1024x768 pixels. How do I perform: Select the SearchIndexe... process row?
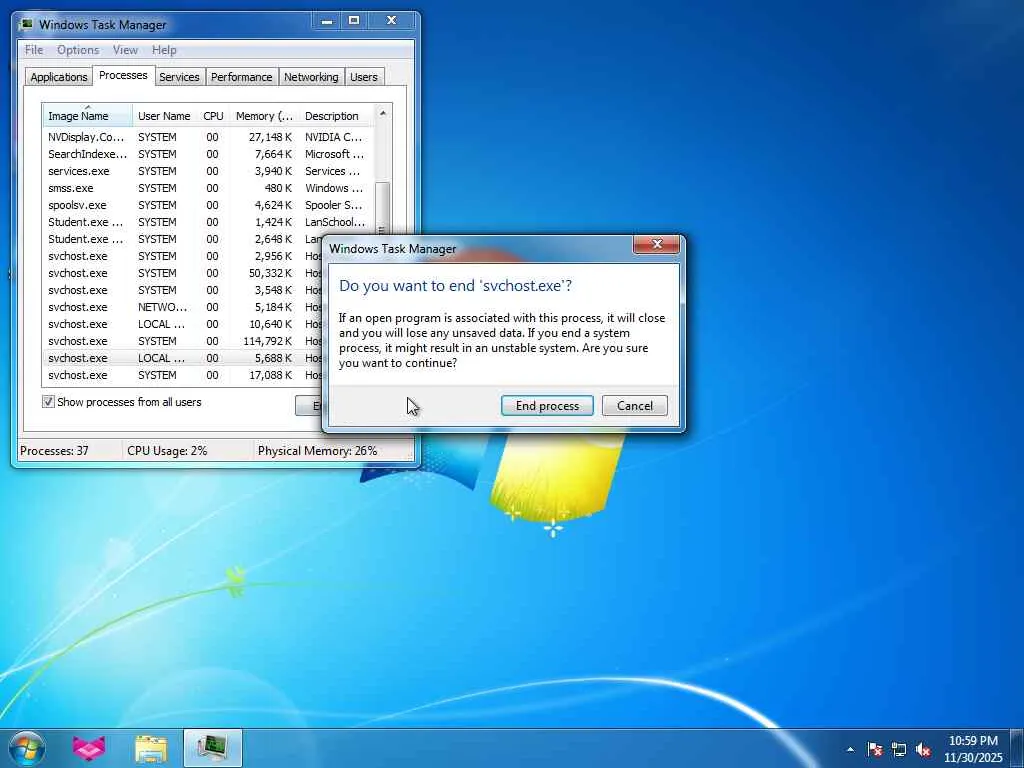(x=209, y=154)
